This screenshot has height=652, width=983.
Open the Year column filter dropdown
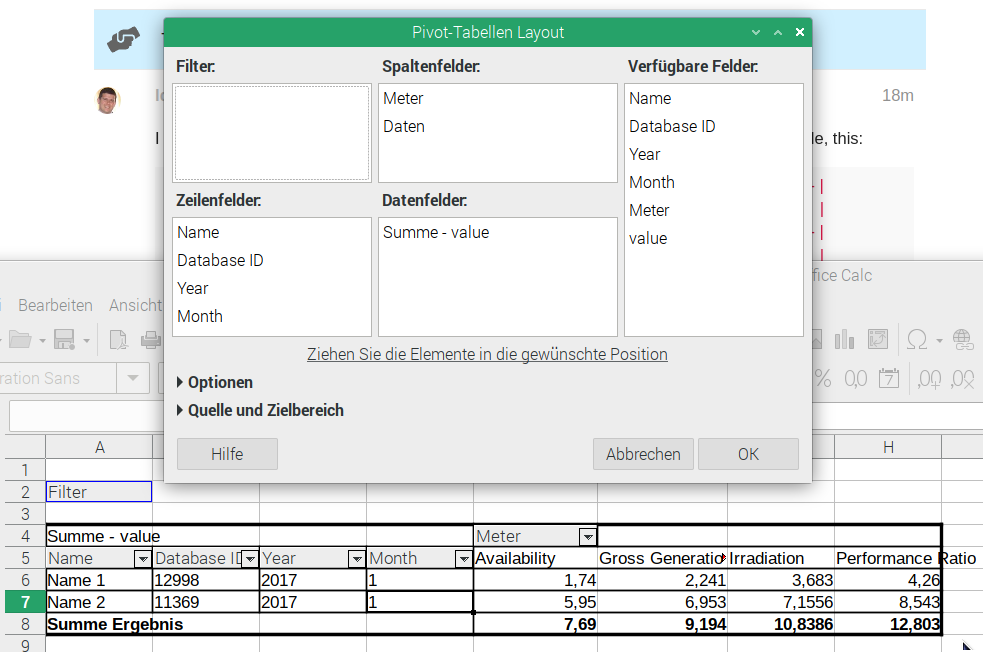357,559
